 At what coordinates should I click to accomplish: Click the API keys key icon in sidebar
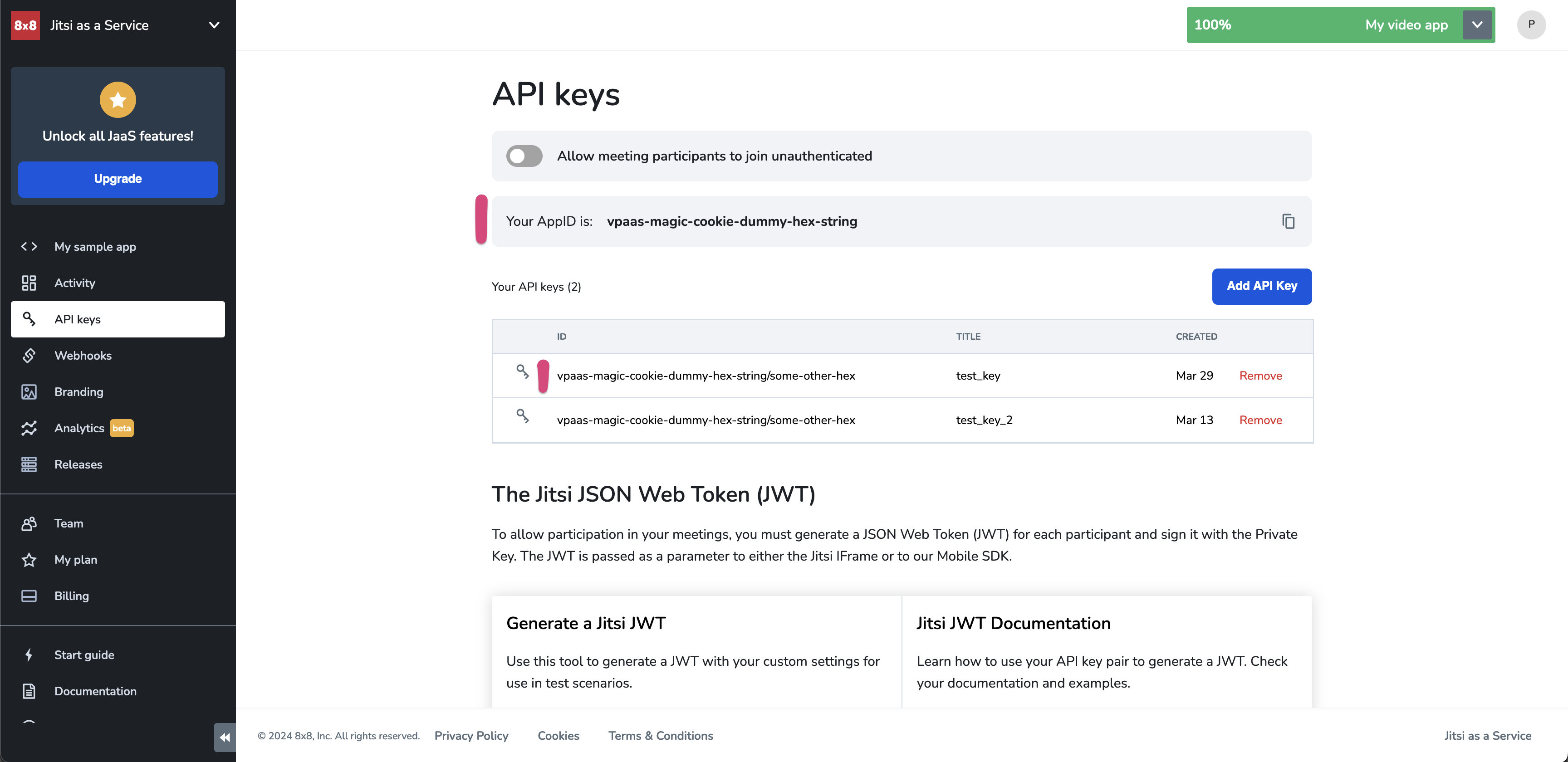pyautogui.click(x=29, y=319)
